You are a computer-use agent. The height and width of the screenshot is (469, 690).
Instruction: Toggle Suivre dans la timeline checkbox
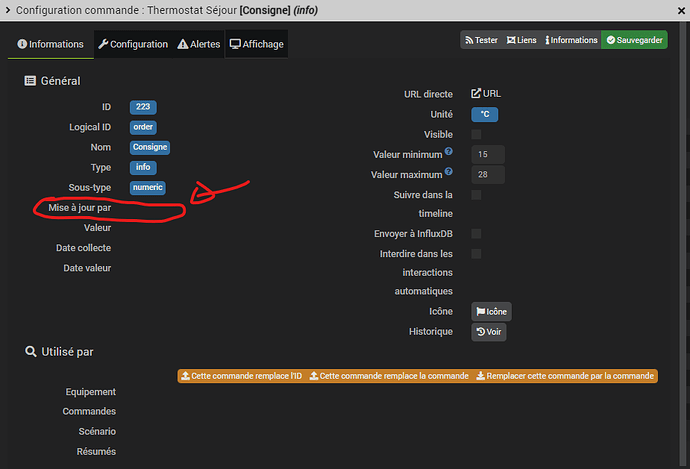(x=476, y=195)
